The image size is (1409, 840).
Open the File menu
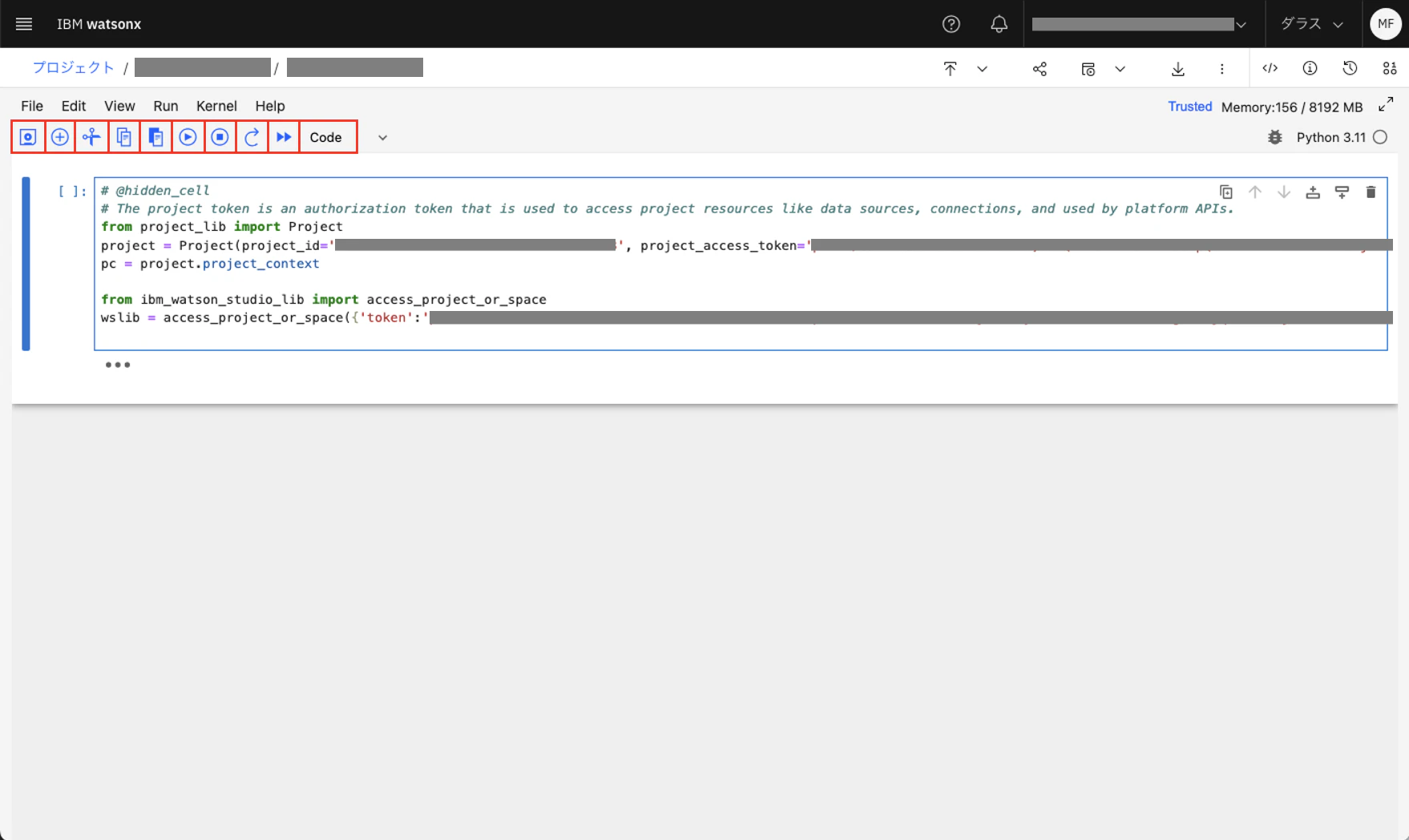click(32, 106)
